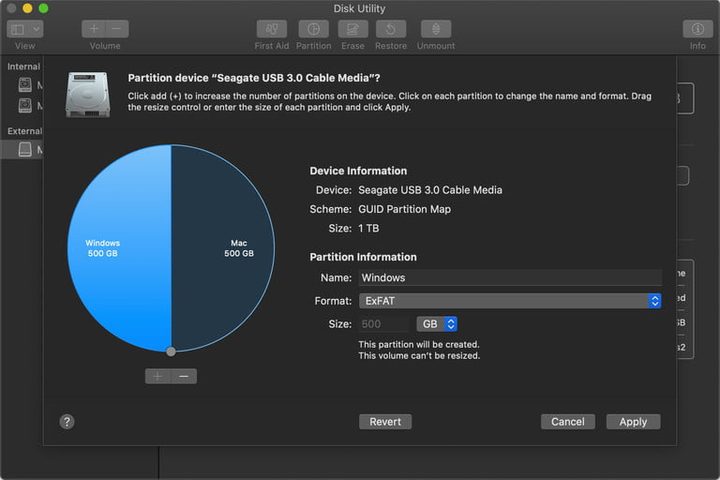The height and width of the screenshot is (480, 720).
Task: Add partition with plus below pie
Action: tap(158, 376)
